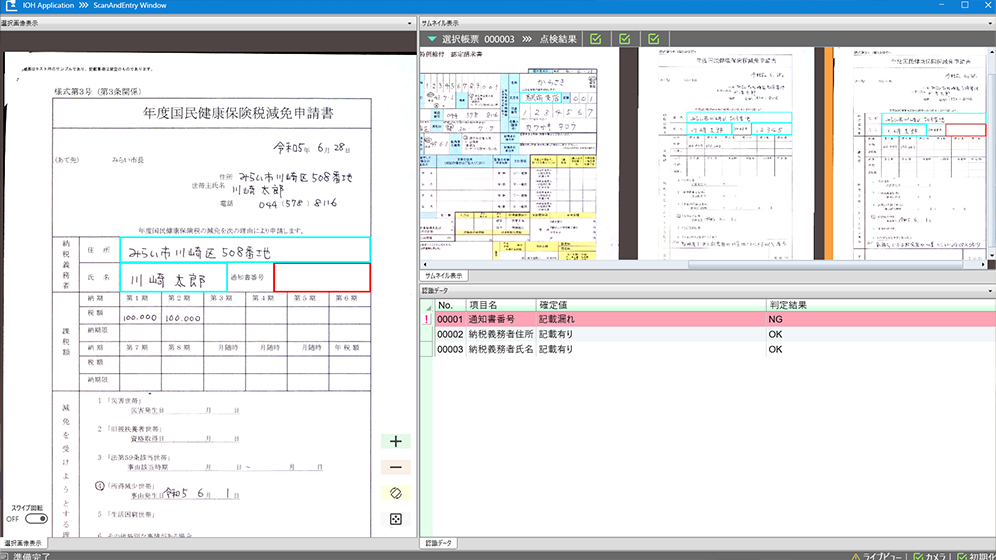Image resolution: width=996 pixels, height=560 pixels.
Task: Open the 認識データ panel dropdown arrow
Action: [x=988, y=290]
